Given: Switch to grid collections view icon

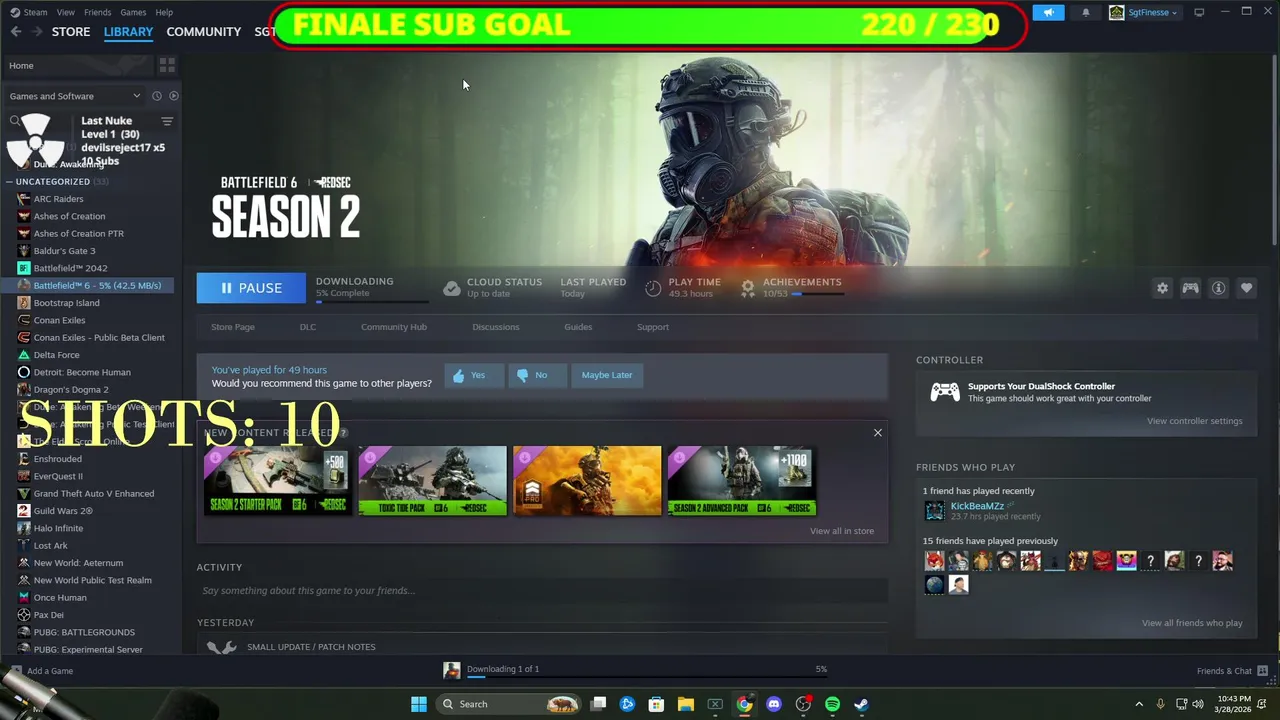Looking at the screenshot, I should (167, 65).
